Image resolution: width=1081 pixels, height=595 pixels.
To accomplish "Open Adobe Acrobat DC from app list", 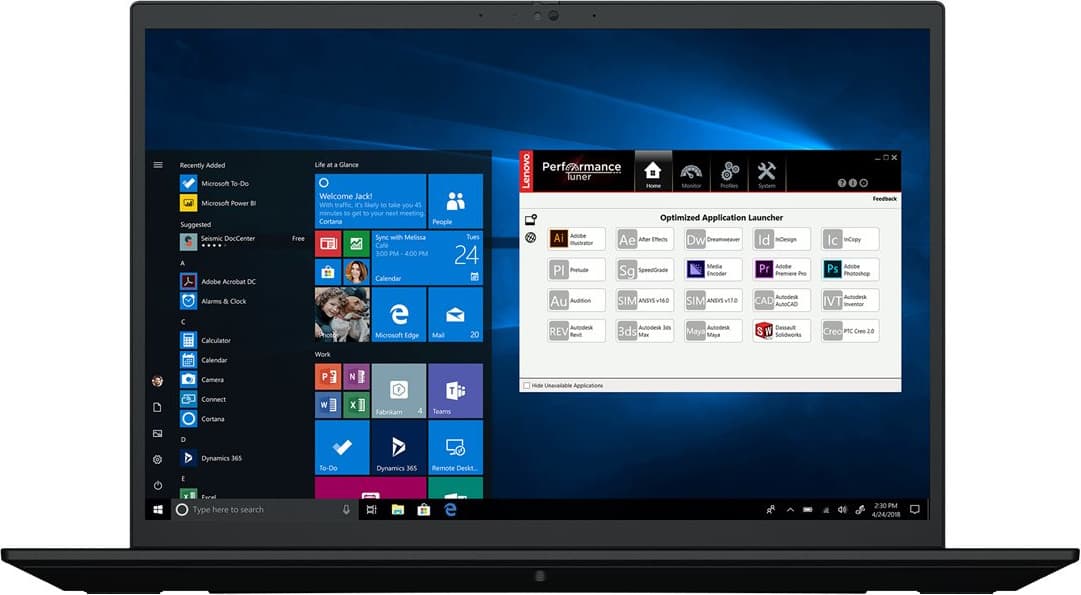I will tap(228, 282).
